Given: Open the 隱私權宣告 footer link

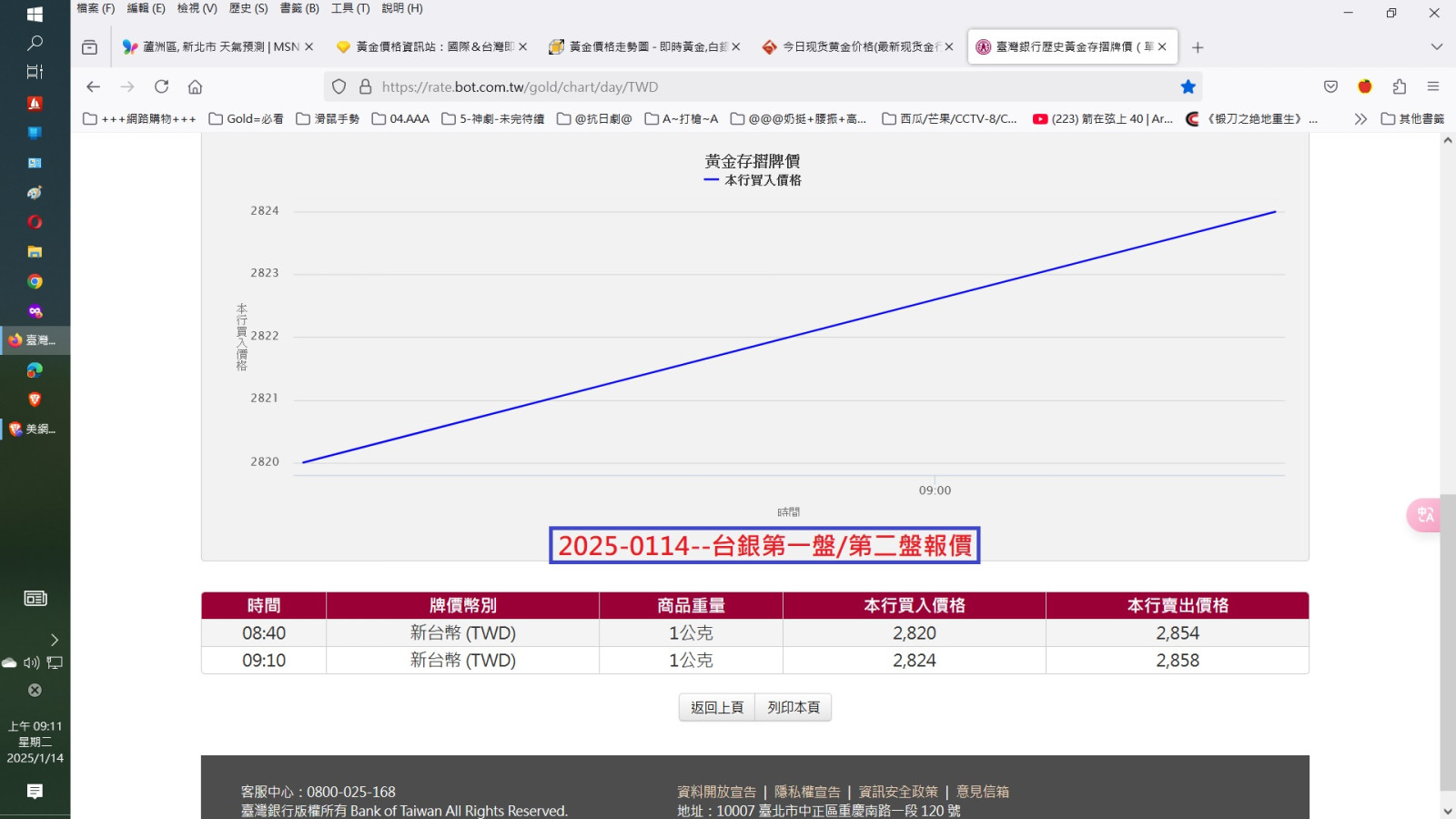Looking at the screenshot, I should click(x=807, y=792).
